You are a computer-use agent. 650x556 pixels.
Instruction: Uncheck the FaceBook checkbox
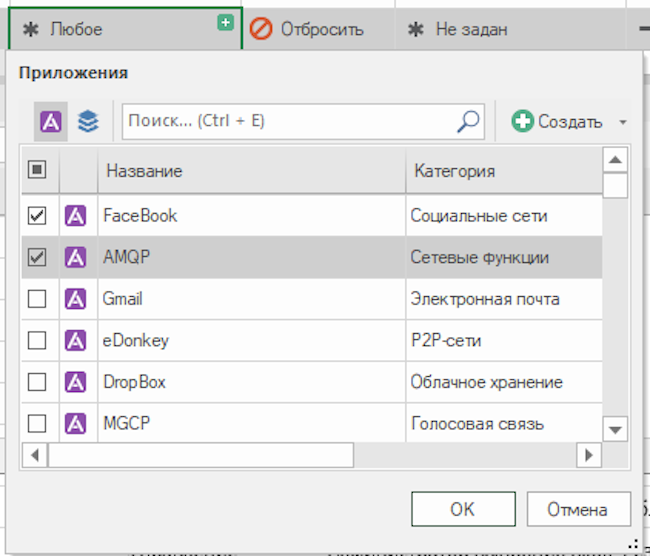tap(37, 215)
